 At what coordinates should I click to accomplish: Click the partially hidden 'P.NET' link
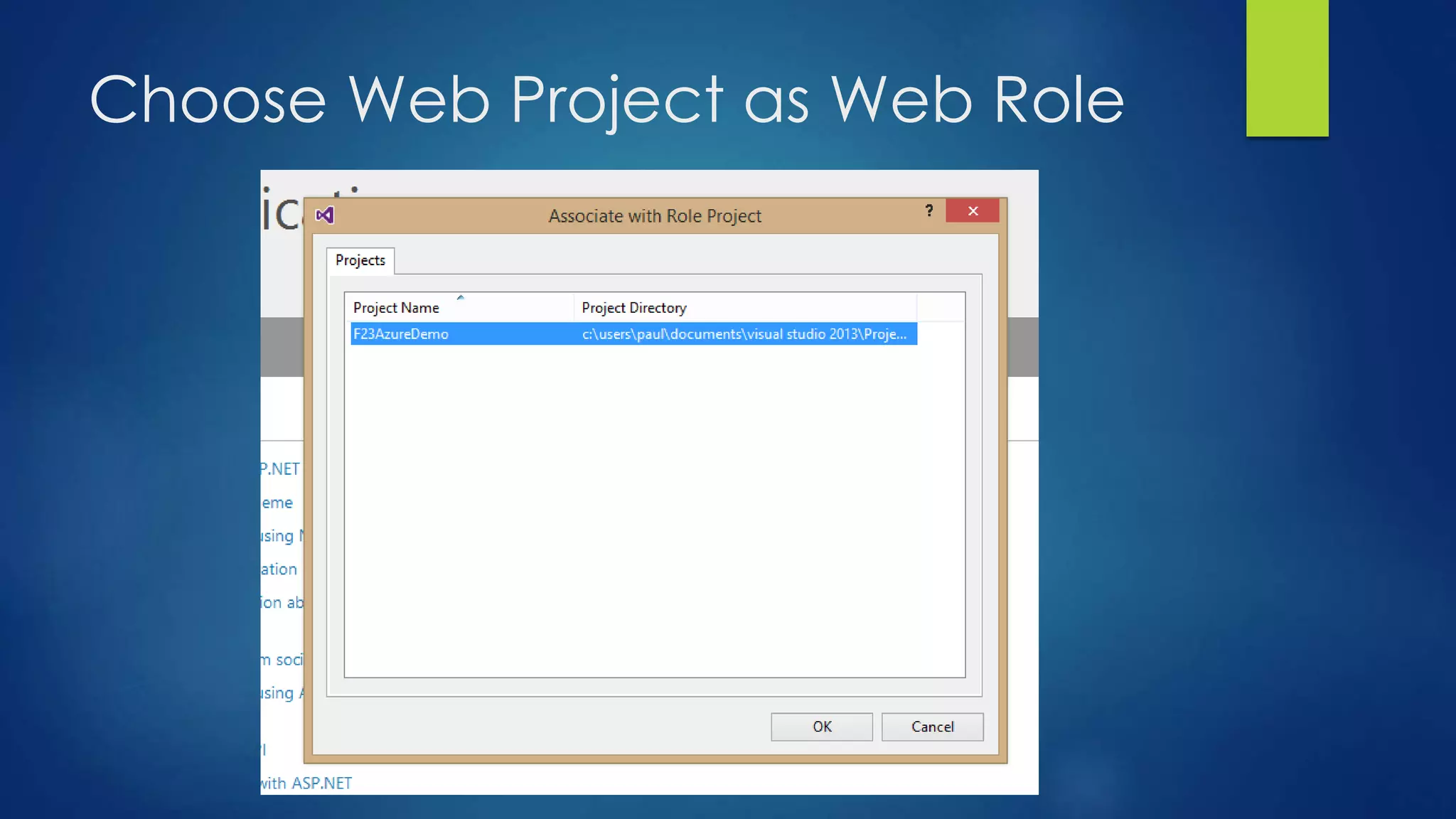point(280,469)
